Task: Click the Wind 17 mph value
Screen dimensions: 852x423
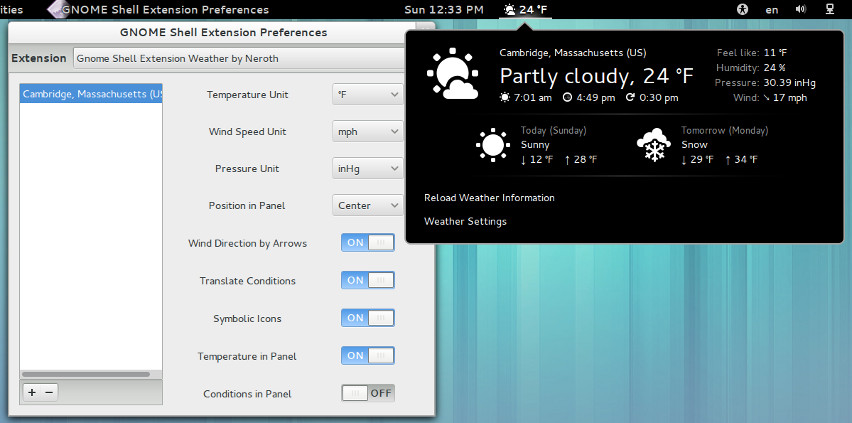Action: [790, 98]
